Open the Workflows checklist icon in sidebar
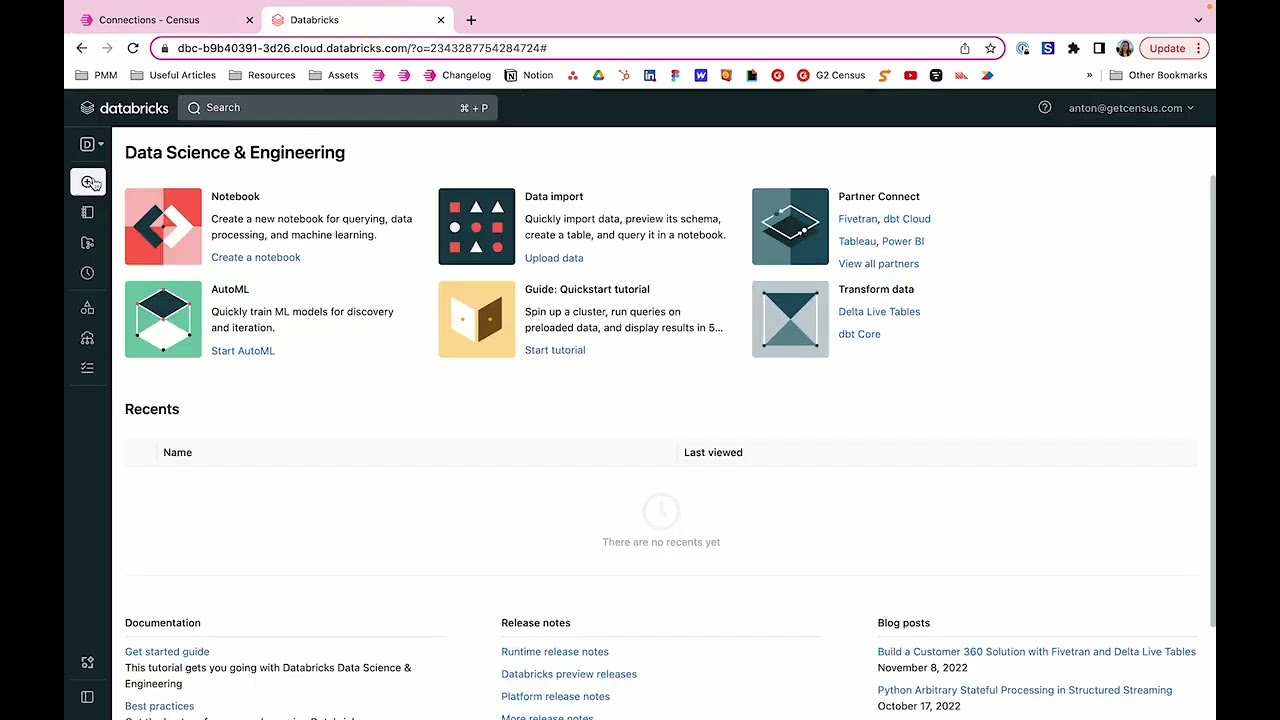 click(x=87, y=368)
